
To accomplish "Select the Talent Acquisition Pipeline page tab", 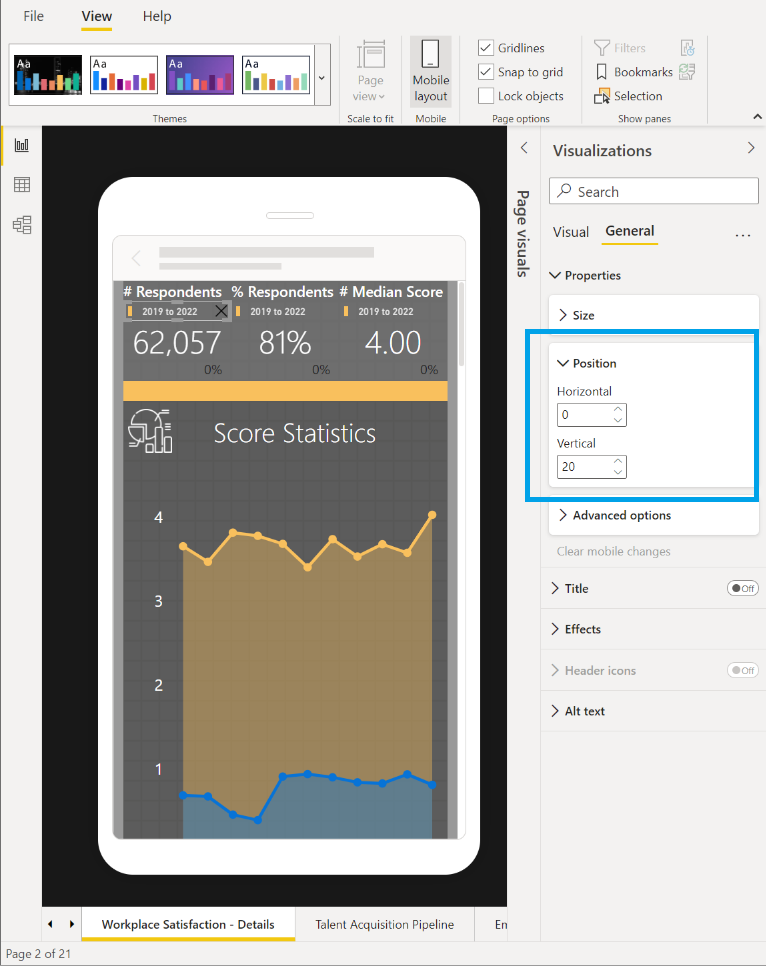I will pos(384,924).
